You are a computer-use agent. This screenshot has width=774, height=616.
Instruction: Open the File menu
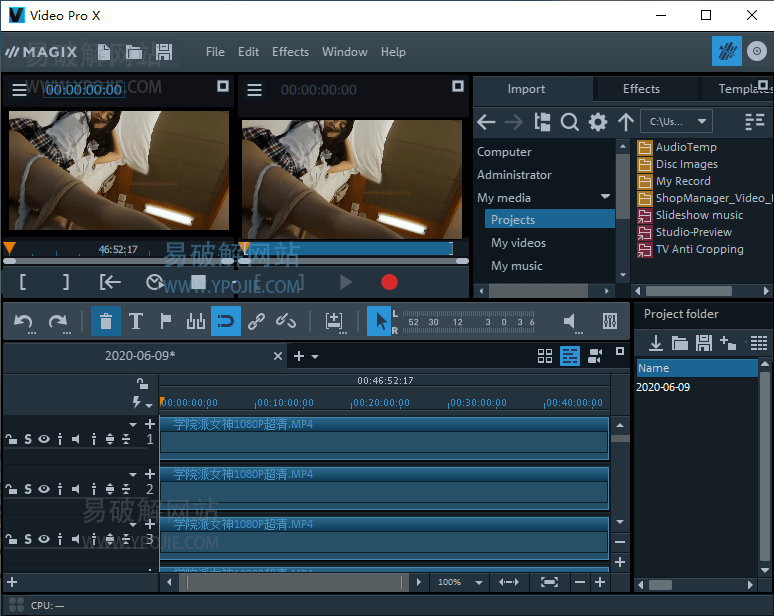(x=215, y=52)
